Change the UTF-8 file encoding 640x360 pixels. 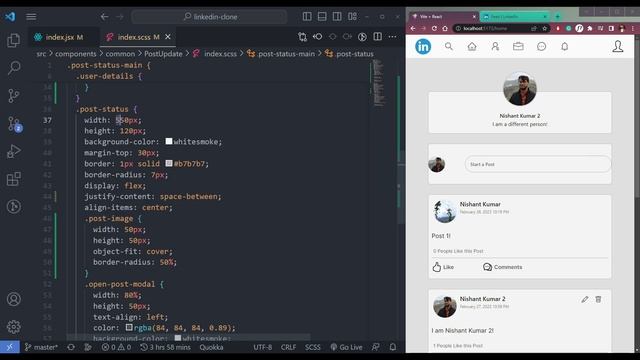[262, 347]
